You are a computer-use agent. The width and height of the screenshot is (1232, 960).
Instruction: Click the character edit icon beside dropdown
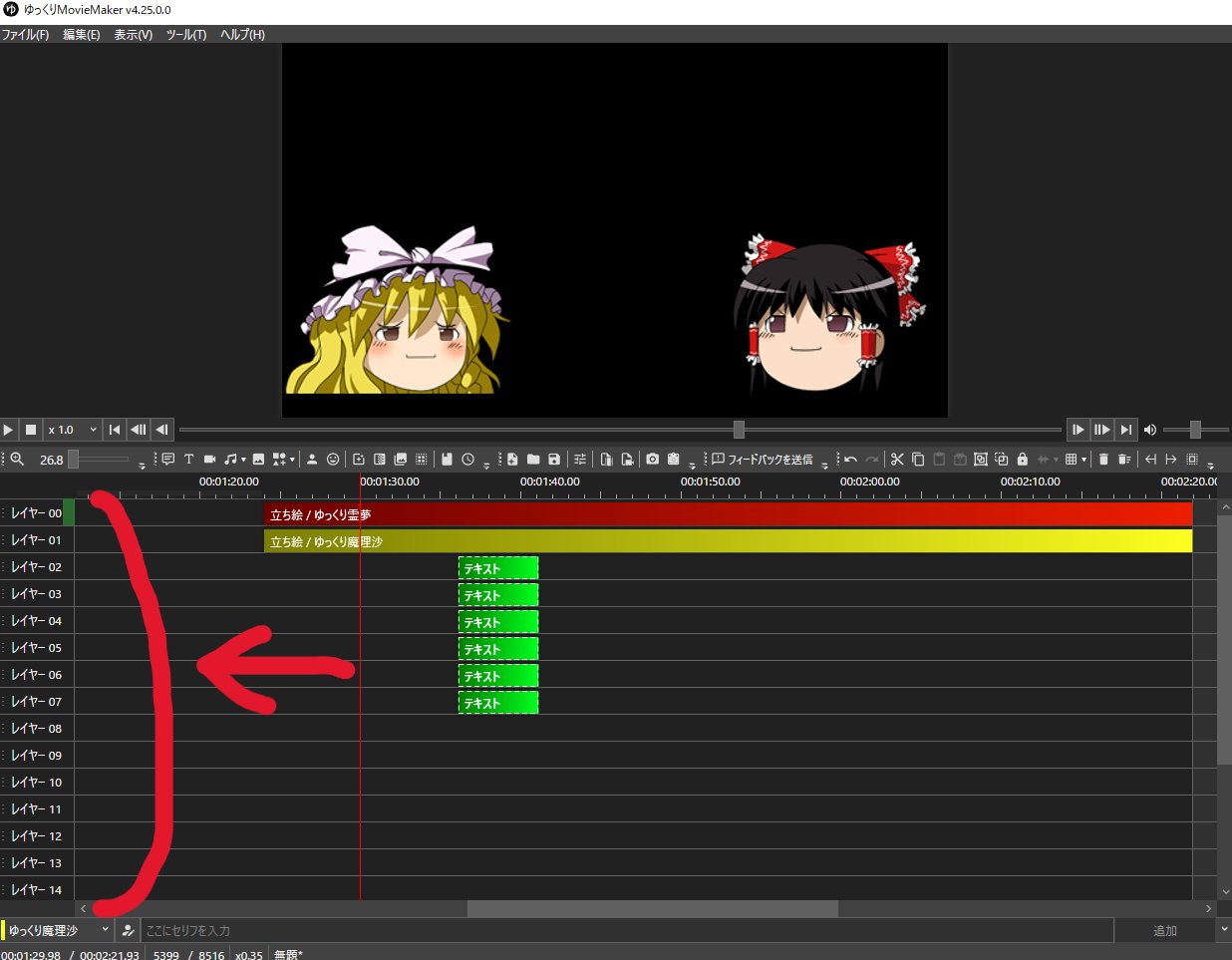(x=128, y=930)
